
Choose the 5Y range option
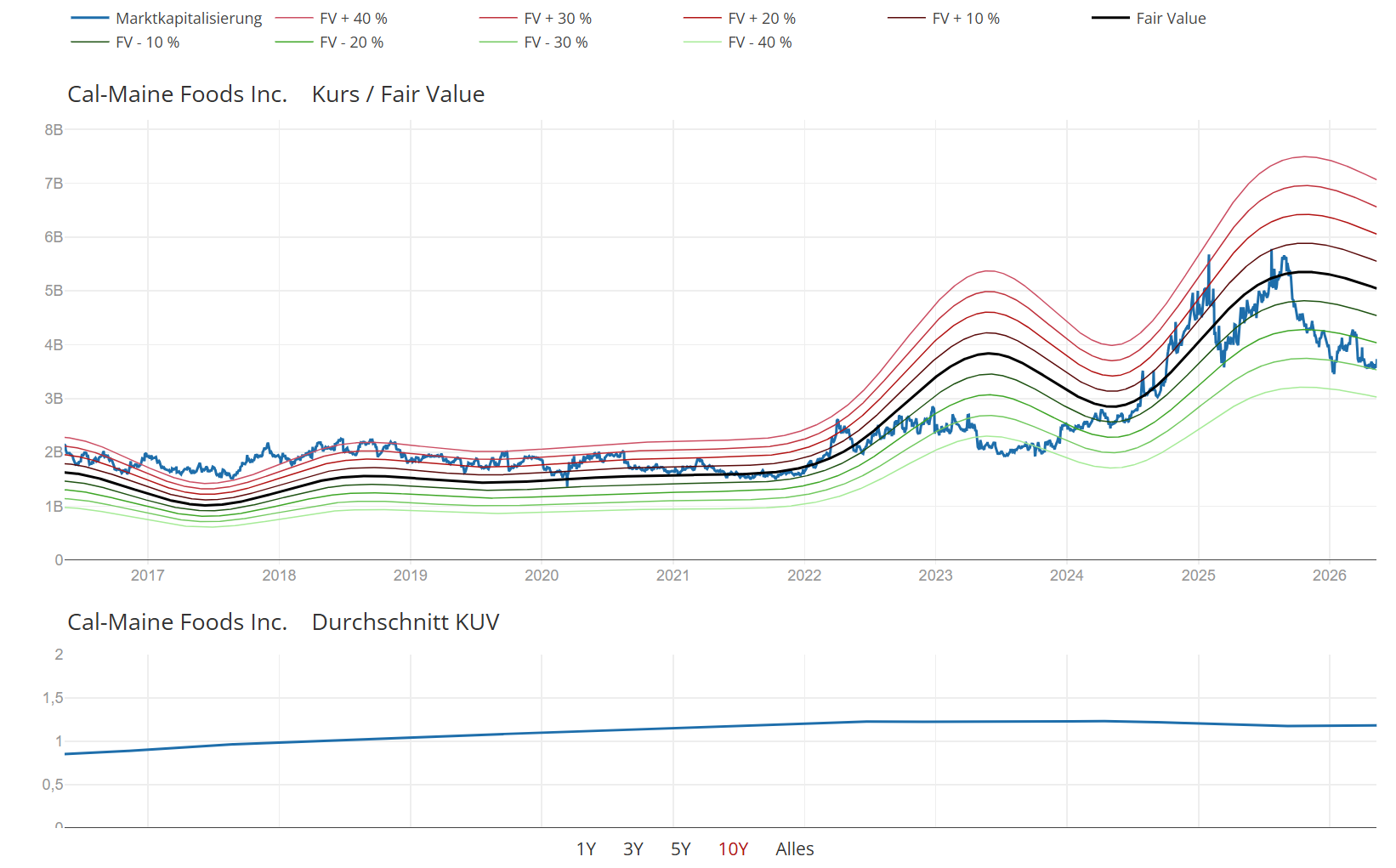(x=681, y=849)
